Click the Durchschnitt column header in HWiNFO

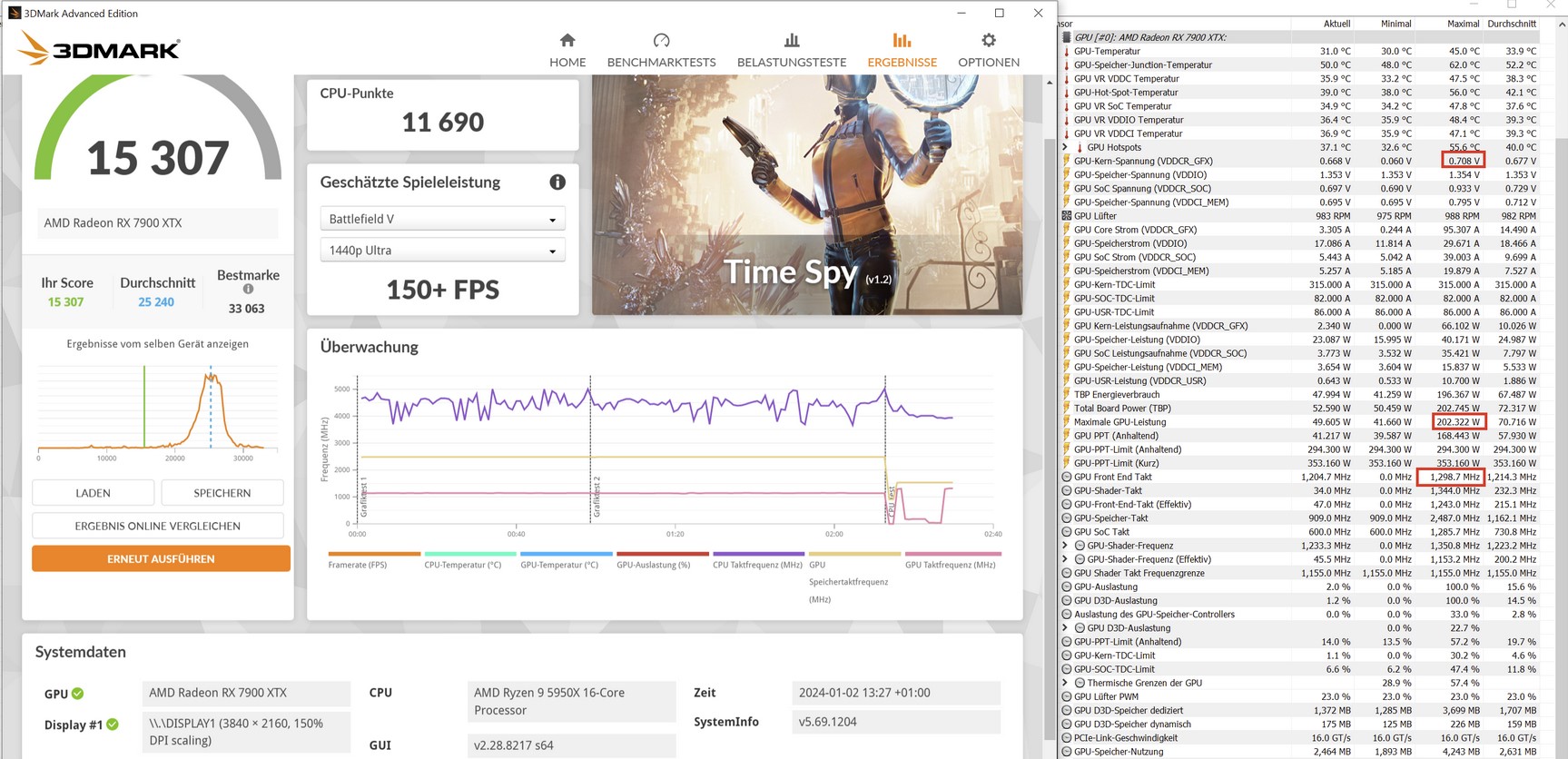coord(1512,24)
